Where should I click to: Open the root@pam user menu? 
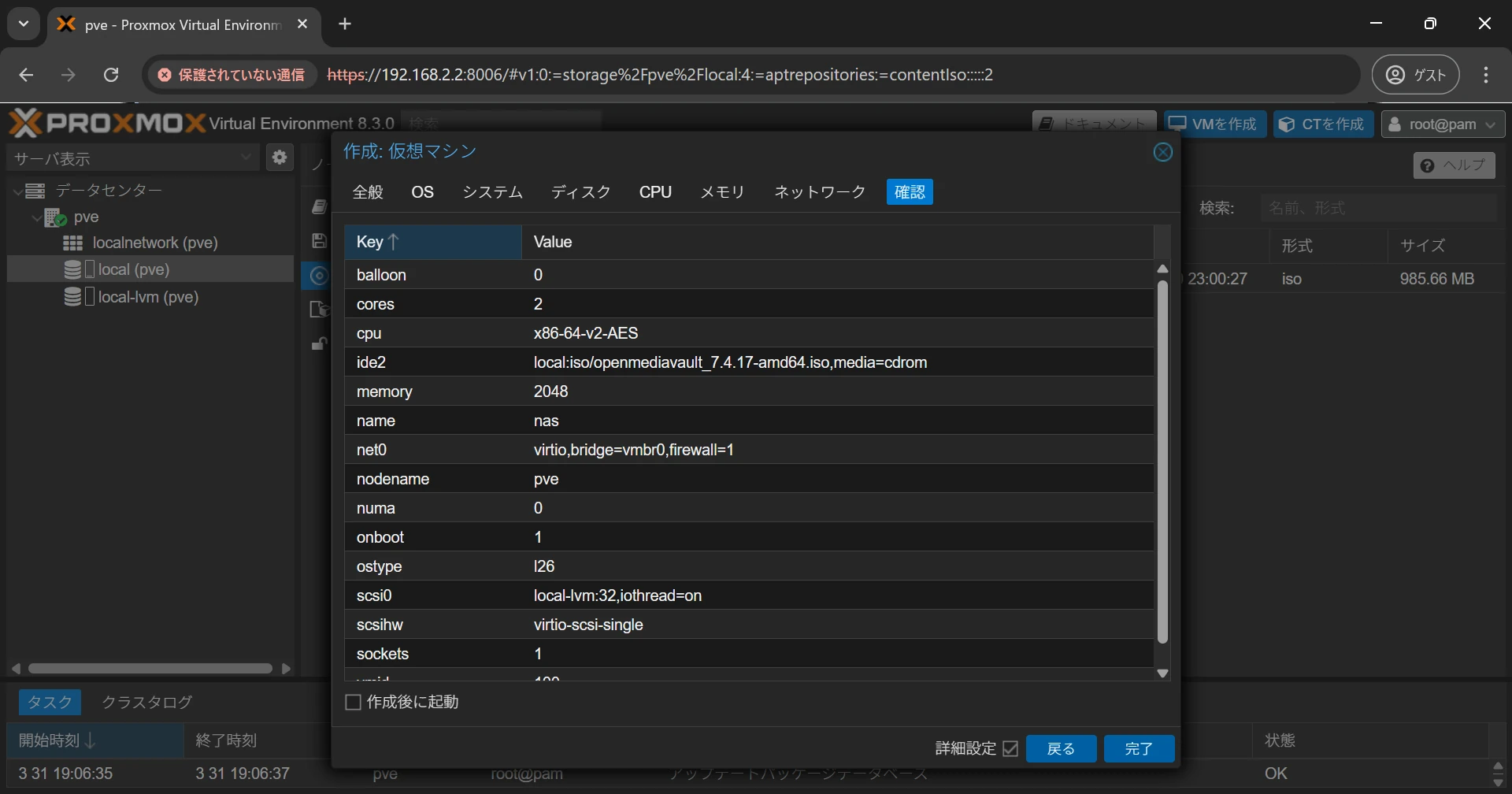[x=1443, y=124]
